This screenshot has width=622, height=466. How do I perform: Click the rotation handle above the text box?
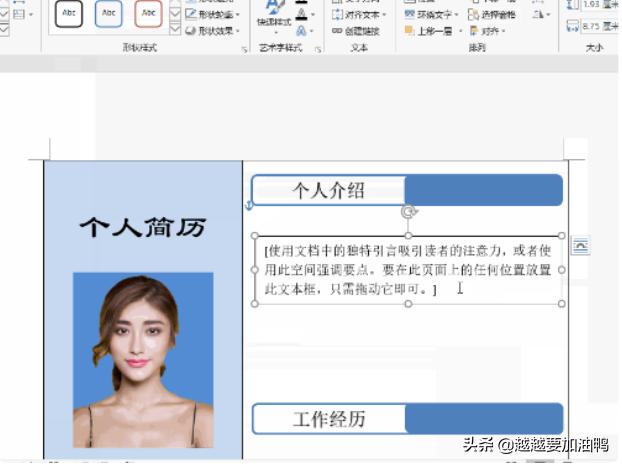point(407,212)
